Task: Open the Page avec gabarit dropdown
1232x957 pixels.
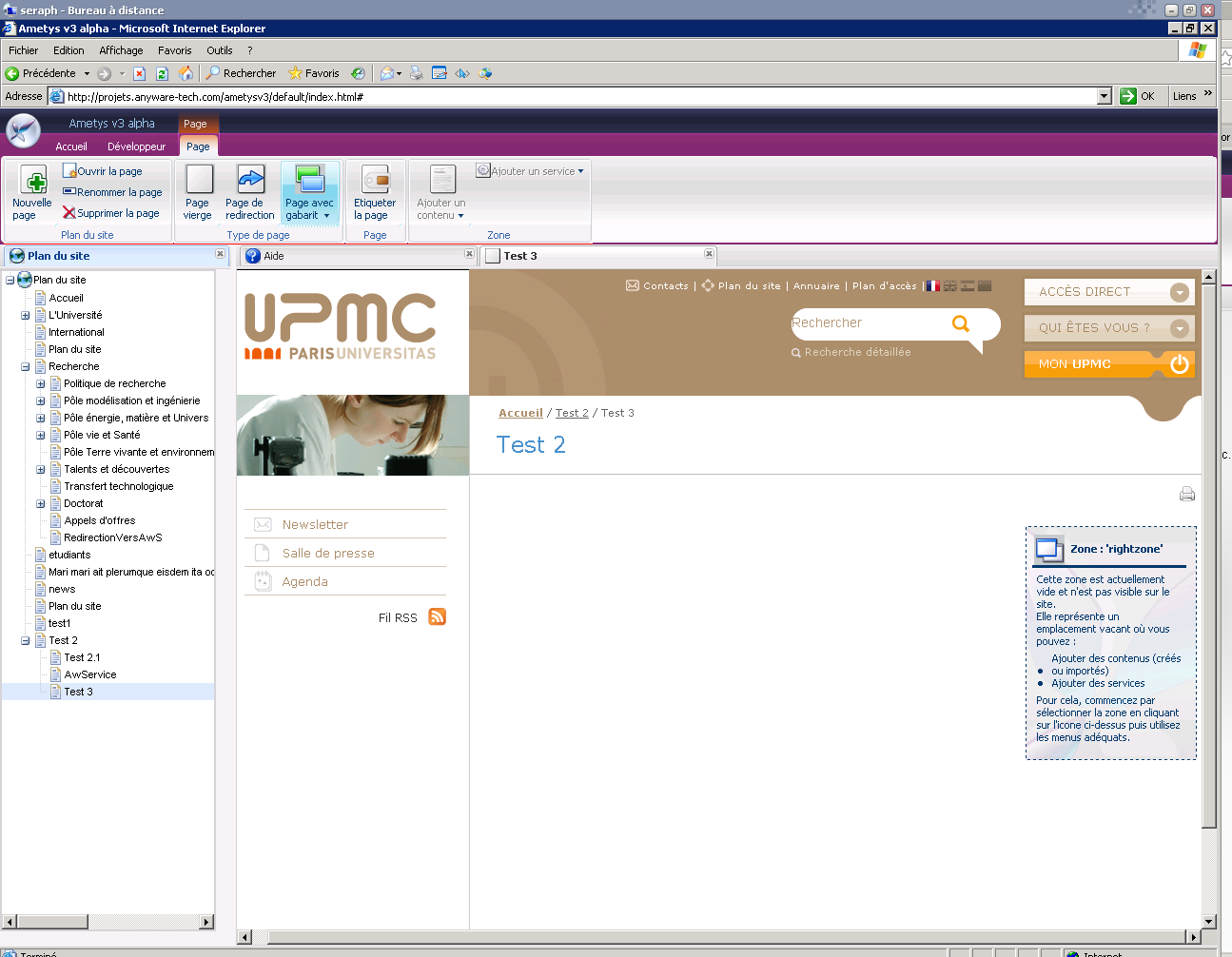Action: tap(326, 216)
